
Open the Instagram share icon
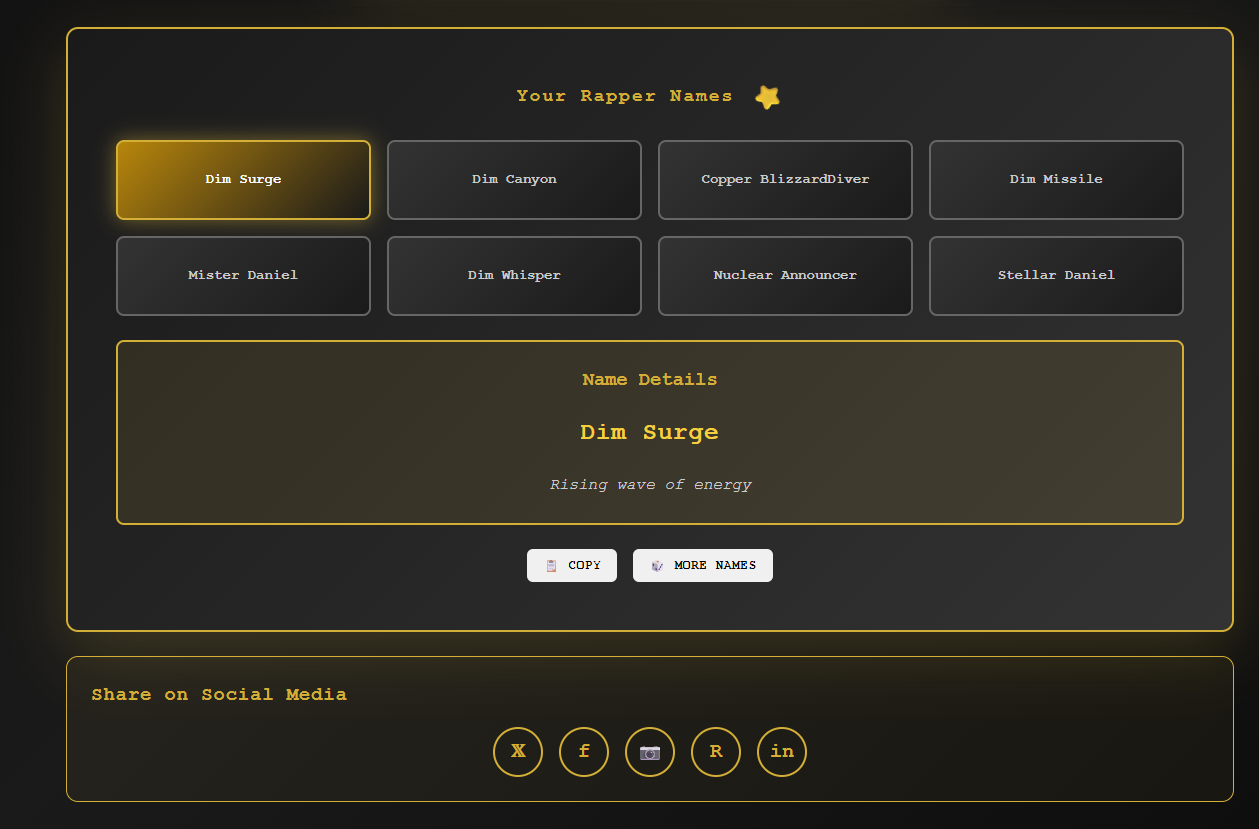coord(650,752)
